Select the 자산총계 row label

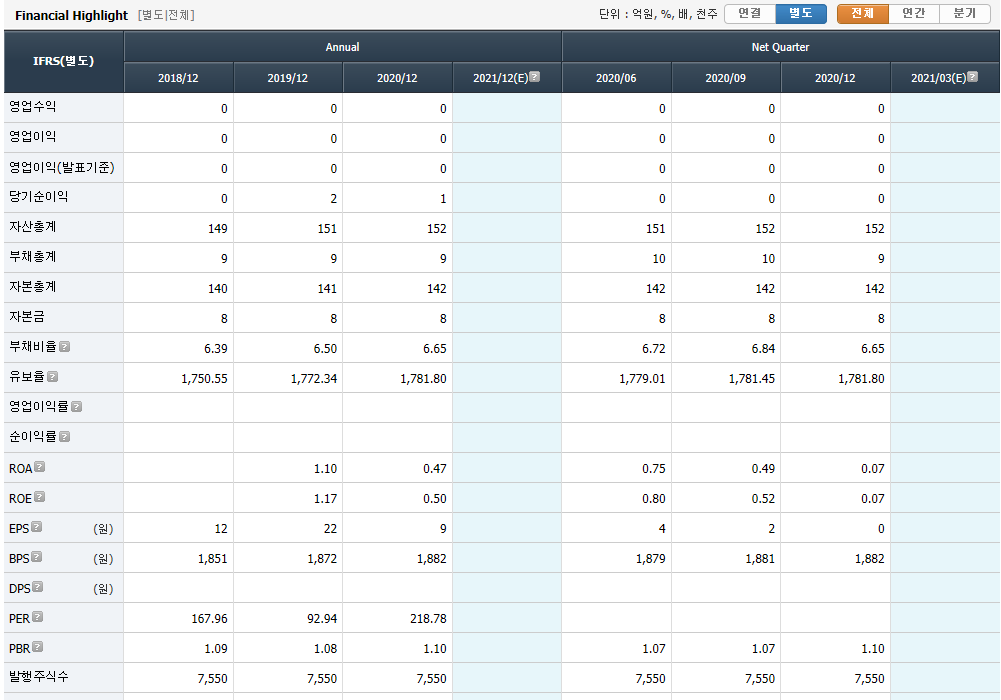click(33, 227)
